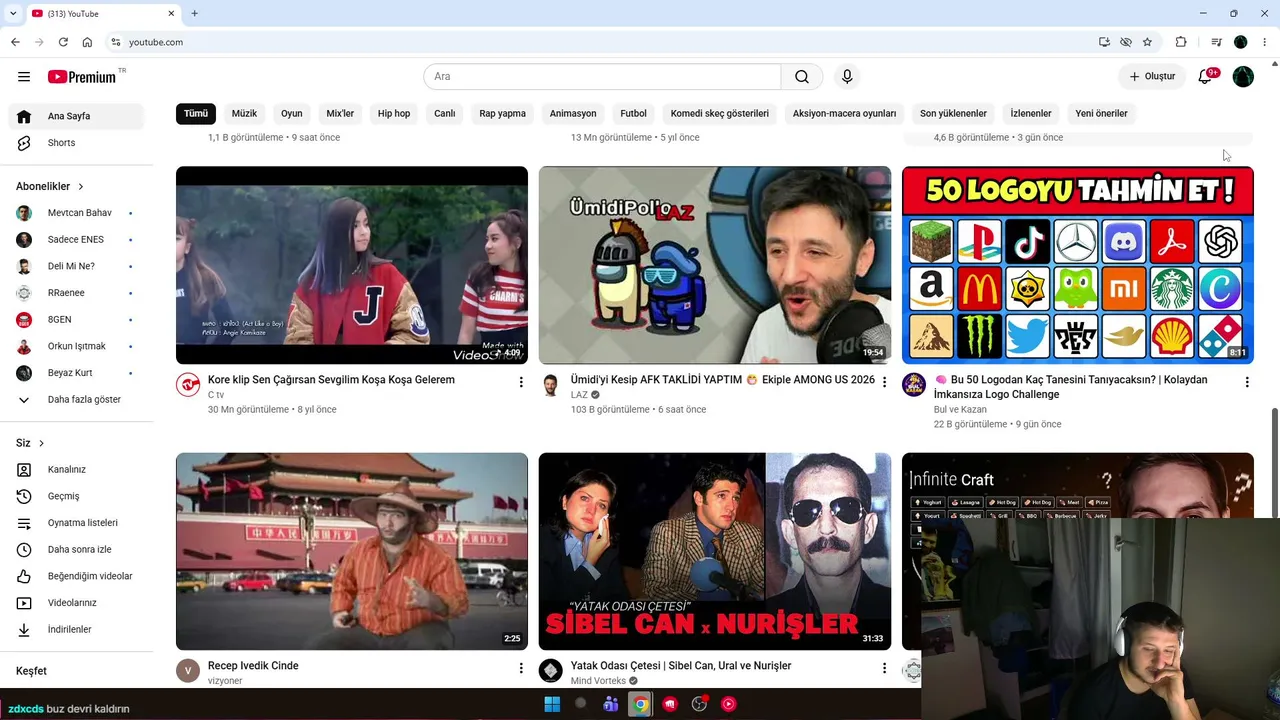Select the Oyun filter chip
The height and width of the screenshot is (720, 1280).
[x=292, y=113]
